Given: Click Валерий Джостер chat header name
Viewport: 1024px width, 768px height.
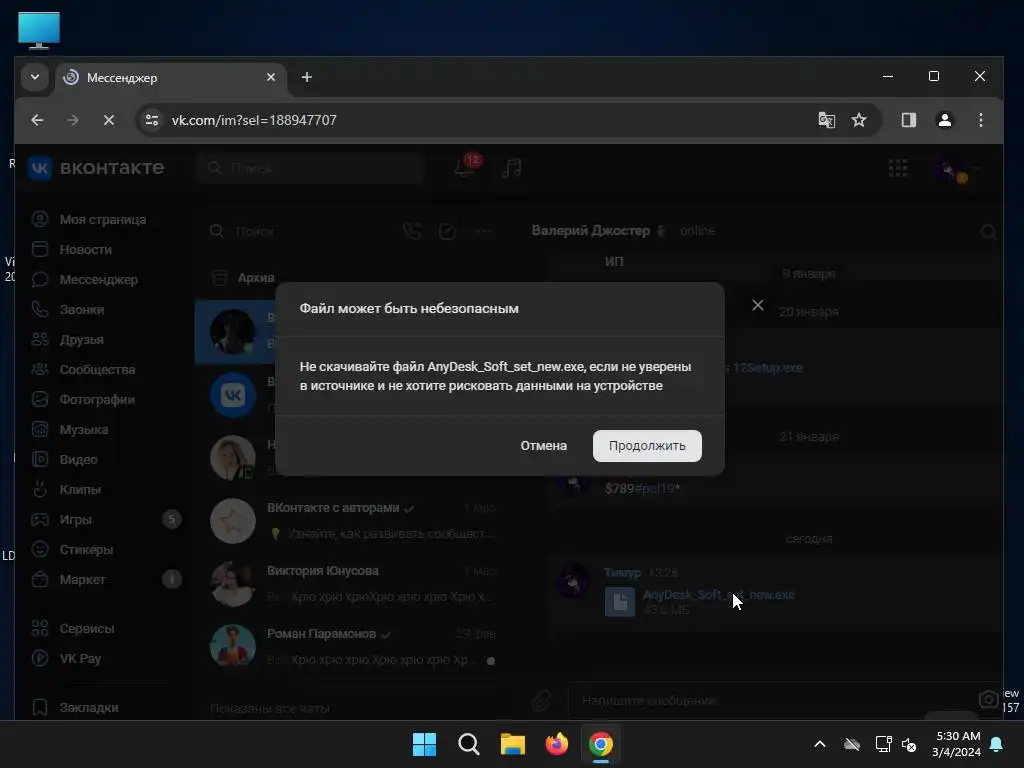Looking at the screenshot, I should 590,231.
